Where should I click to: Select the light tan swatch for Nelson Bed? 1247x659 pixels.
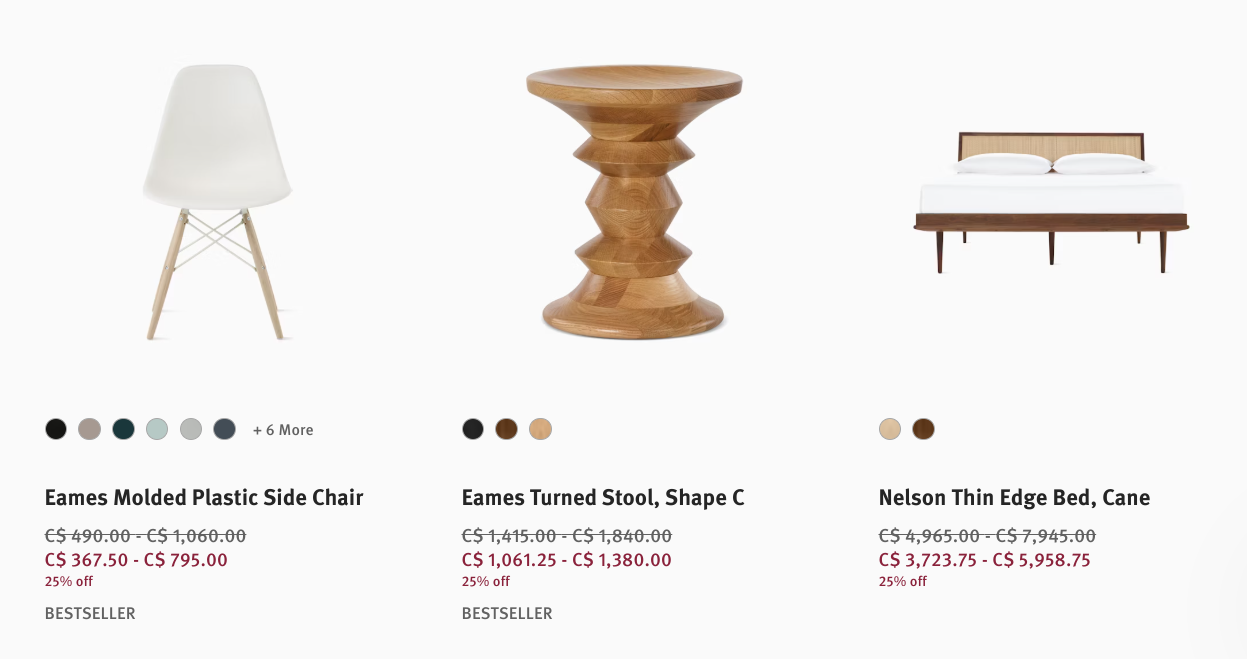tap(890, 429)
